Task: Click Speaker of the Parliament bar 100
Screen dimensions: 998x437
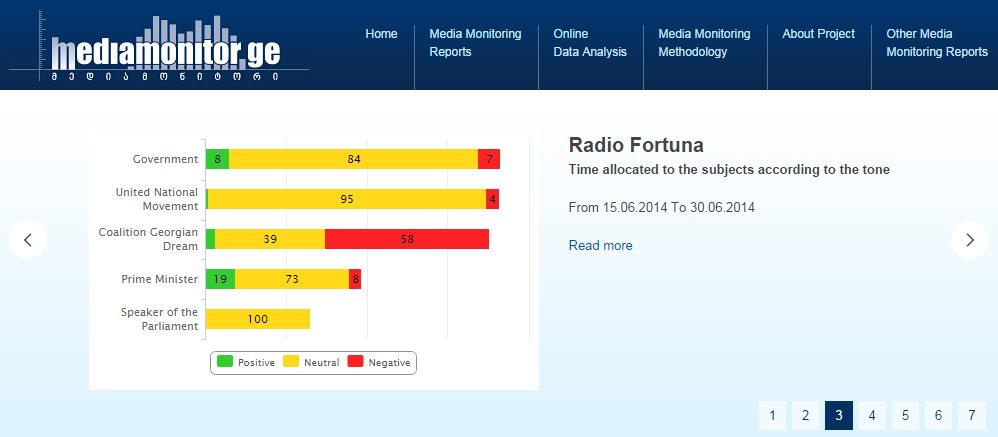Action: click(x=258, y=319)
